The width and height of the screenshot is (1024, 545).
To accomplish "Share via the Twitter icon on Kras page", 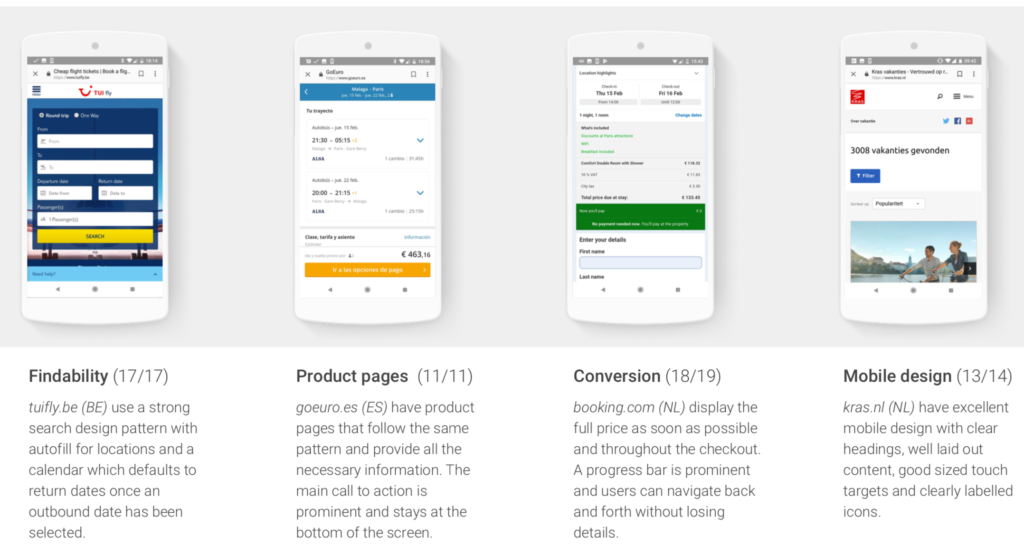I will [946, 121].
